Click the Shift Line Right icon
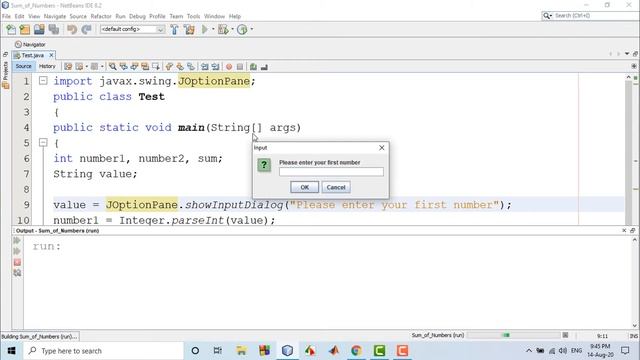This screenshot has width=640, height=360. tap(216, 67)
